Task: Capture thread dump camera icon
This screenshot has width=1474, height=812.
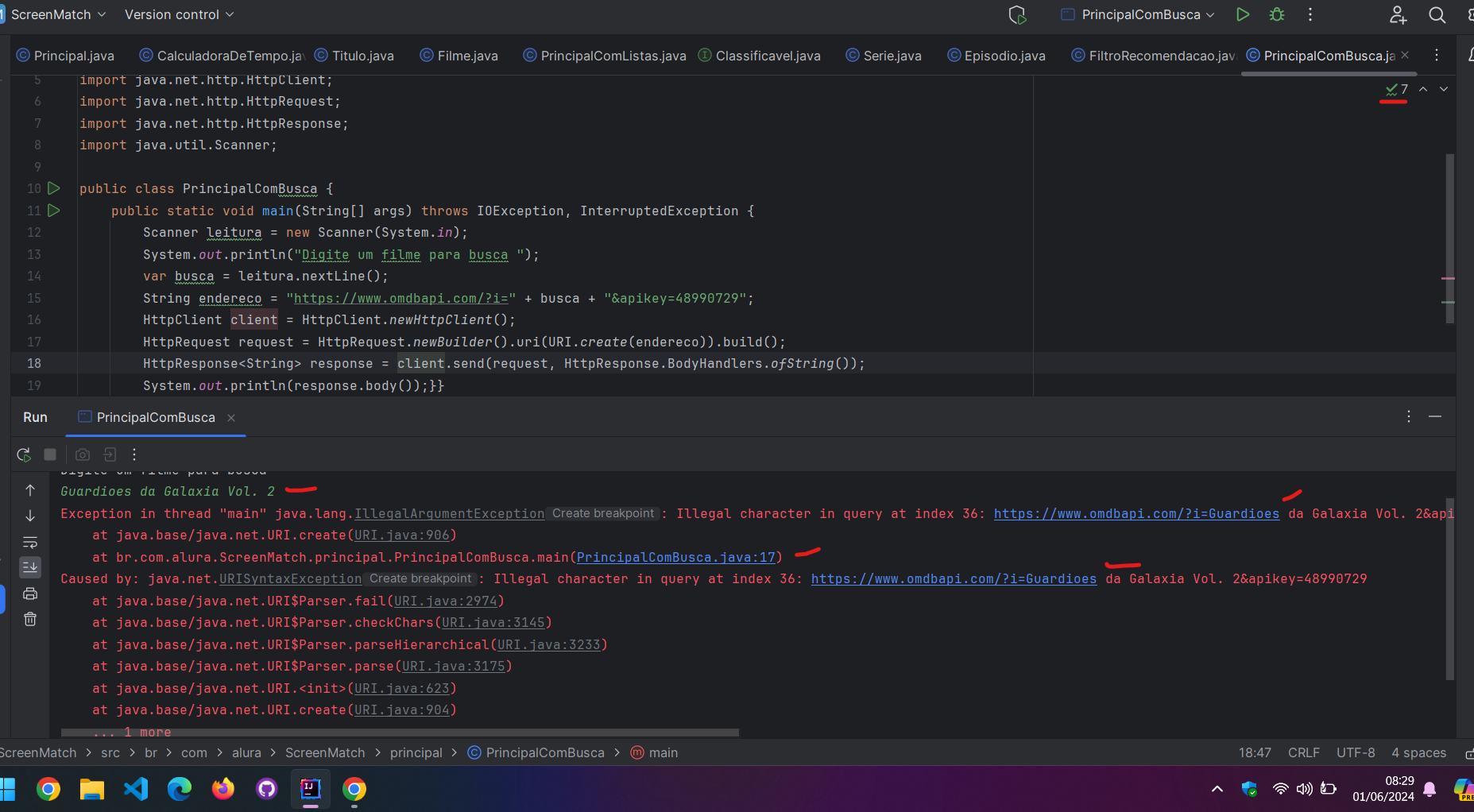Action: click(83, 454)
